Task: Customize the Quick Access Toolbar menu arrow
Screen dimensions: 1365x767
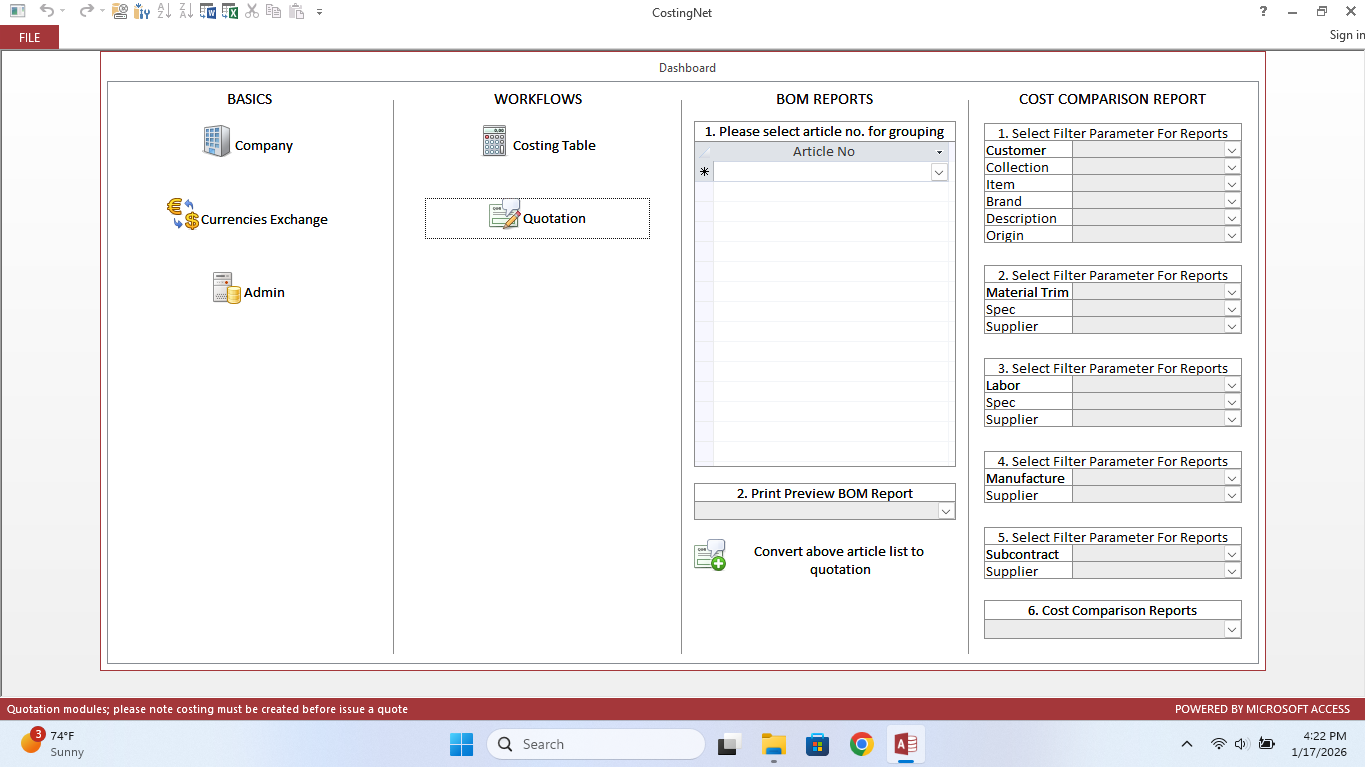Action: click(319, 12)
